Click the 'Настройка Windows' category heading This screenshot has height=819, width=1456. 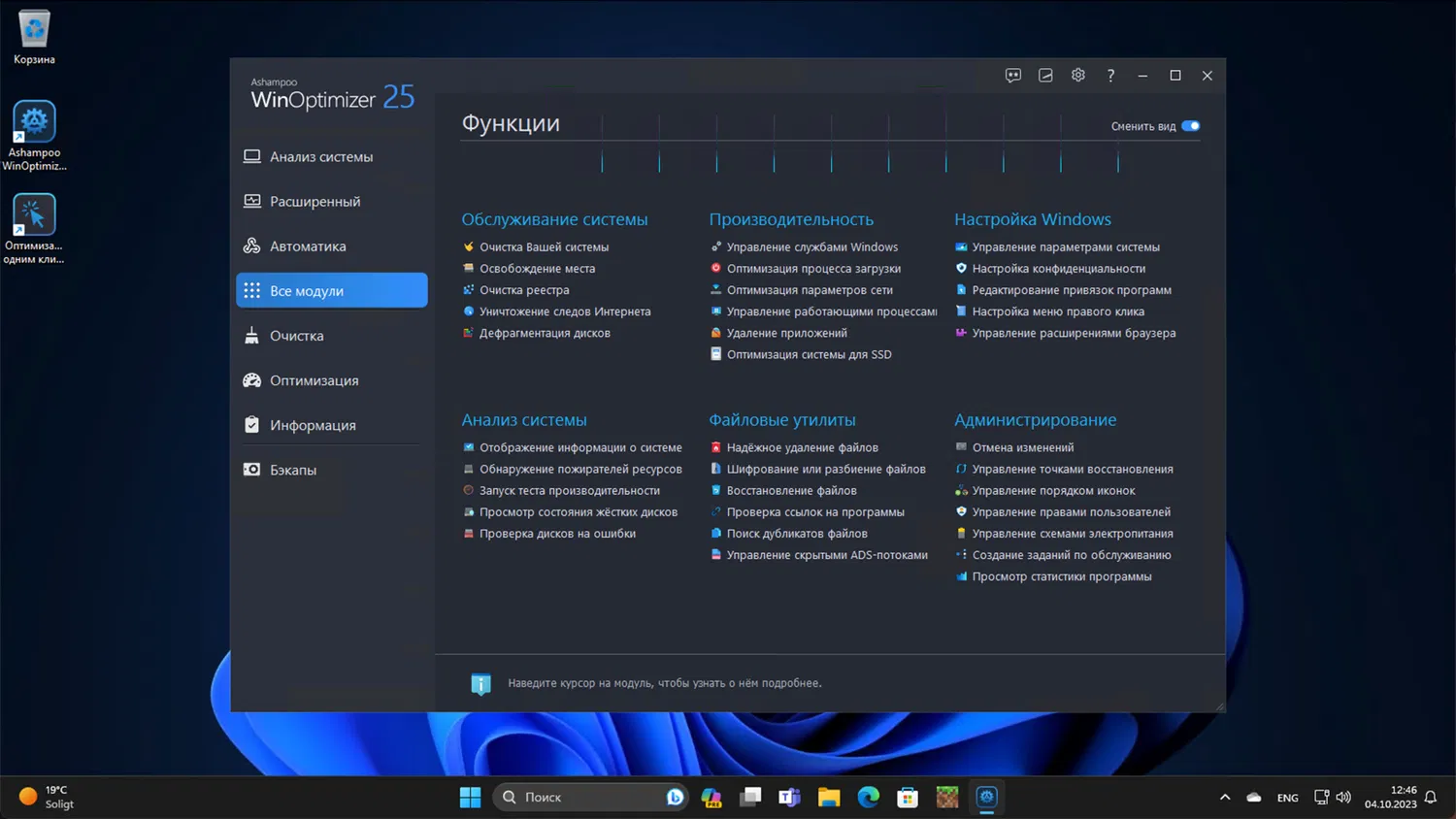click(1033, 219)
